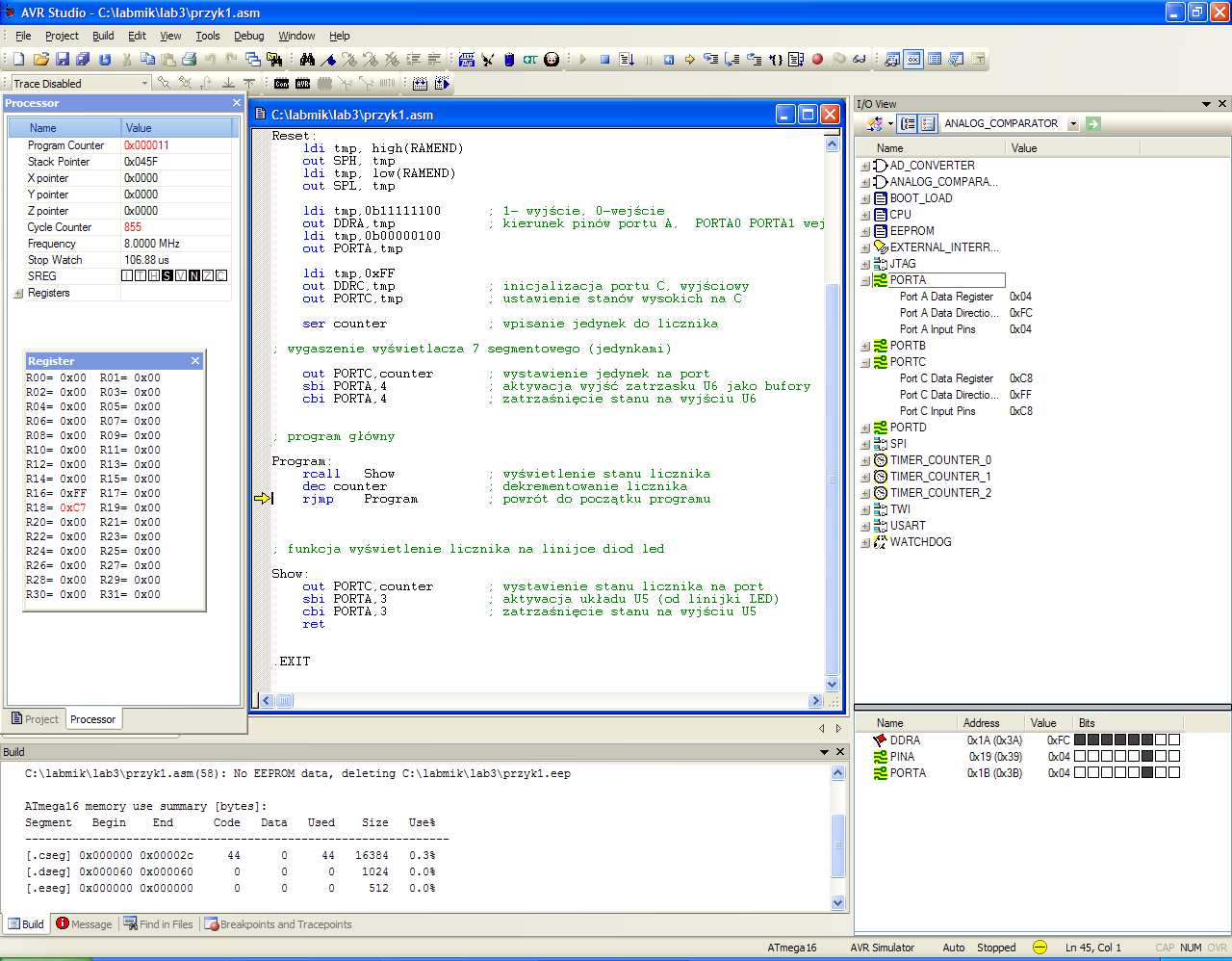Open the ANALOG_COMPARATOR dropdown in I/O View
1232x961 pixels.
coord(1073,123)
